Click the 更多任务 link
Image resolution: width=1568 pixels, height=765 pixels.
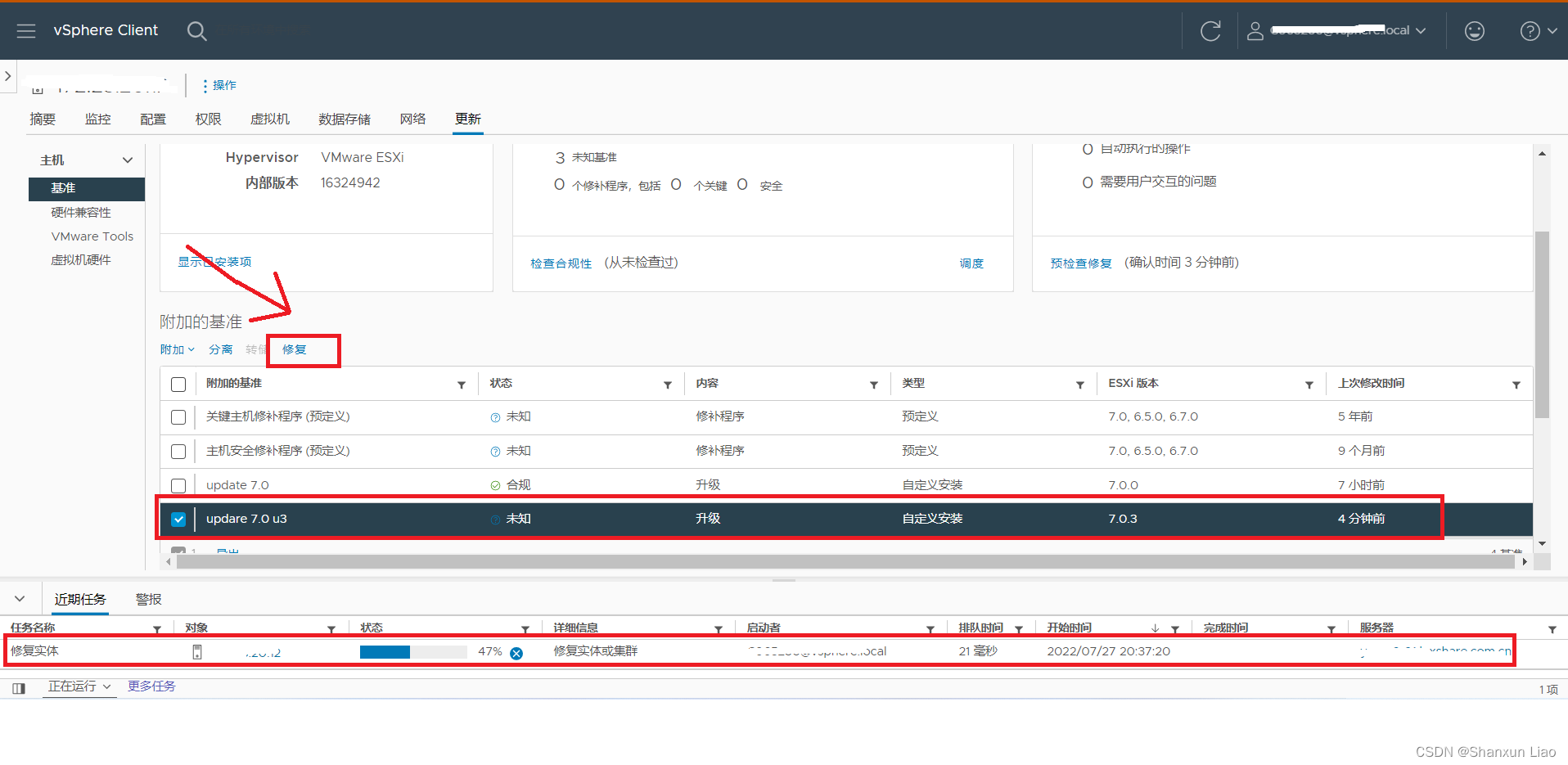[x=151, y=686]
